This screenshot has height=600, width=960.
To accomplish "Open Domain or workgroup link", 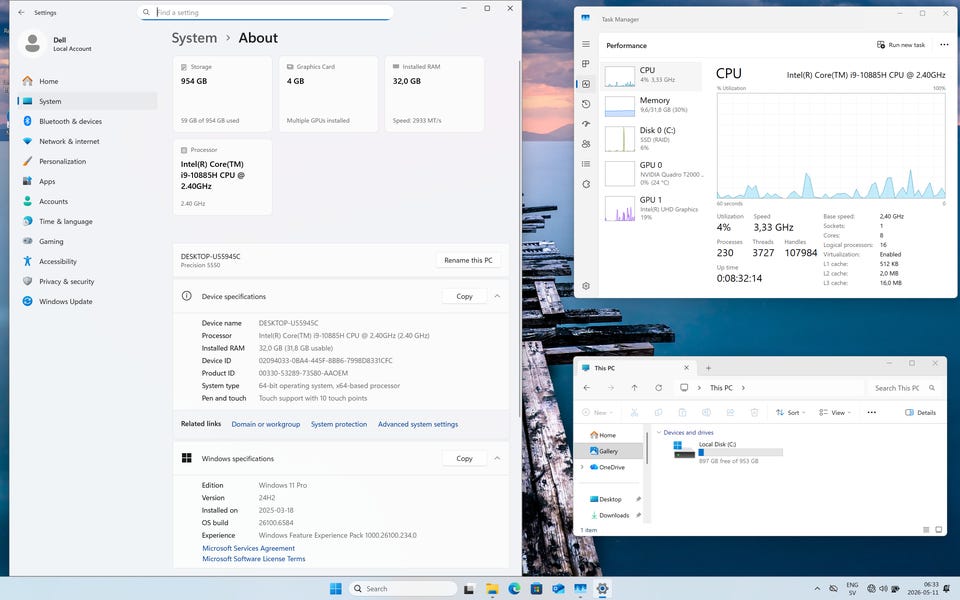I will (x=266, y=424).
